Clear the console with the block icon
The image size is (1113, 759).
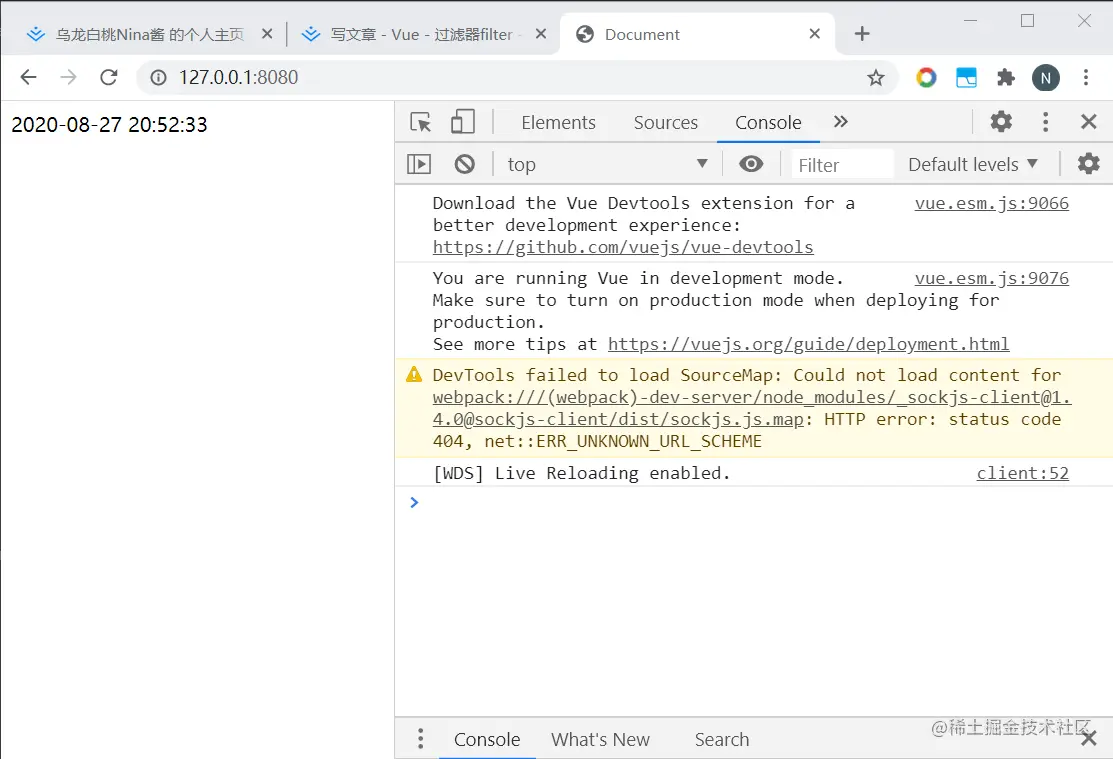[x=464, y=164]
